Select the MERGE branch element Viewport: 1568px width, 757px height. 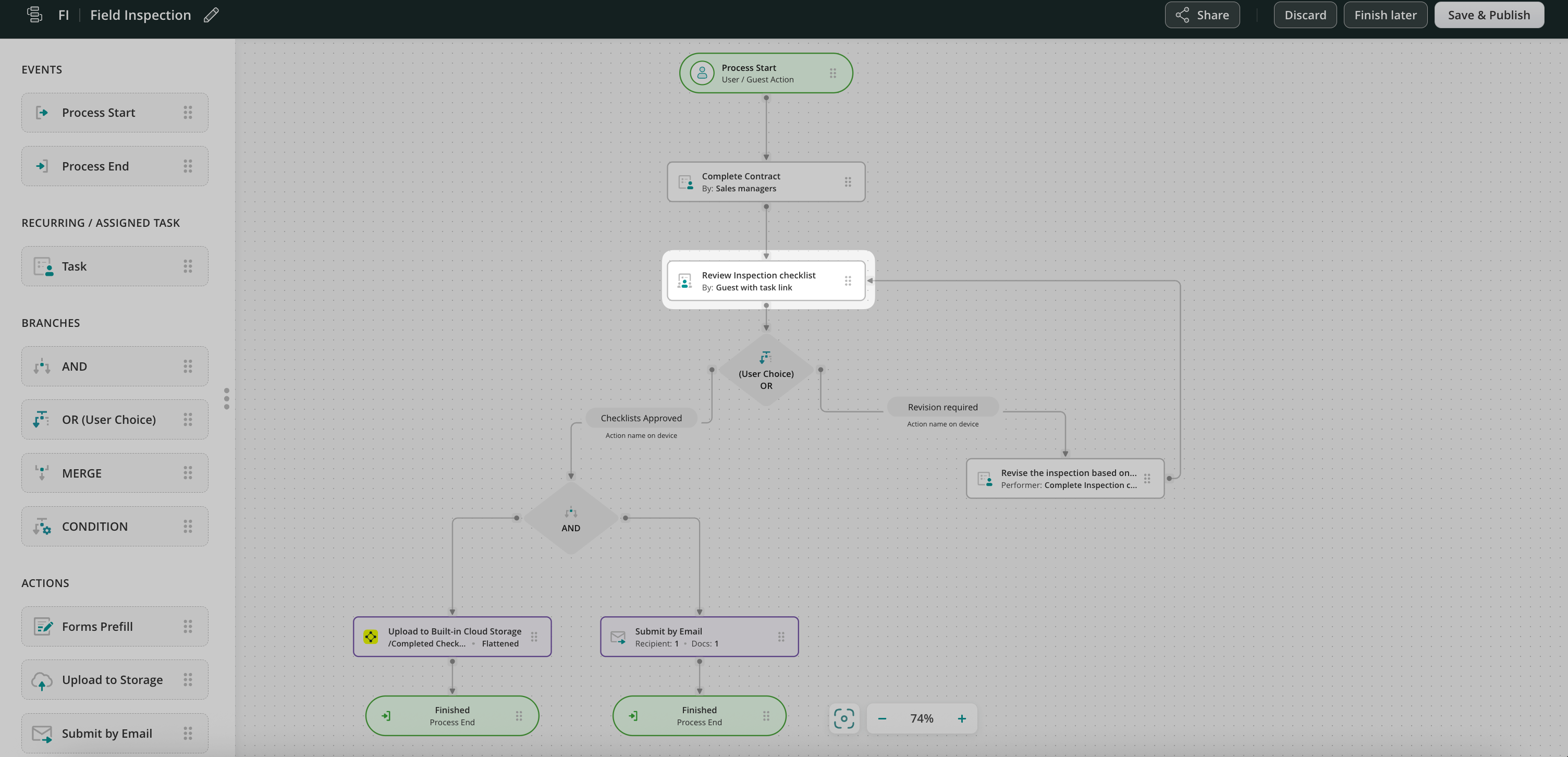coord(115,473)
